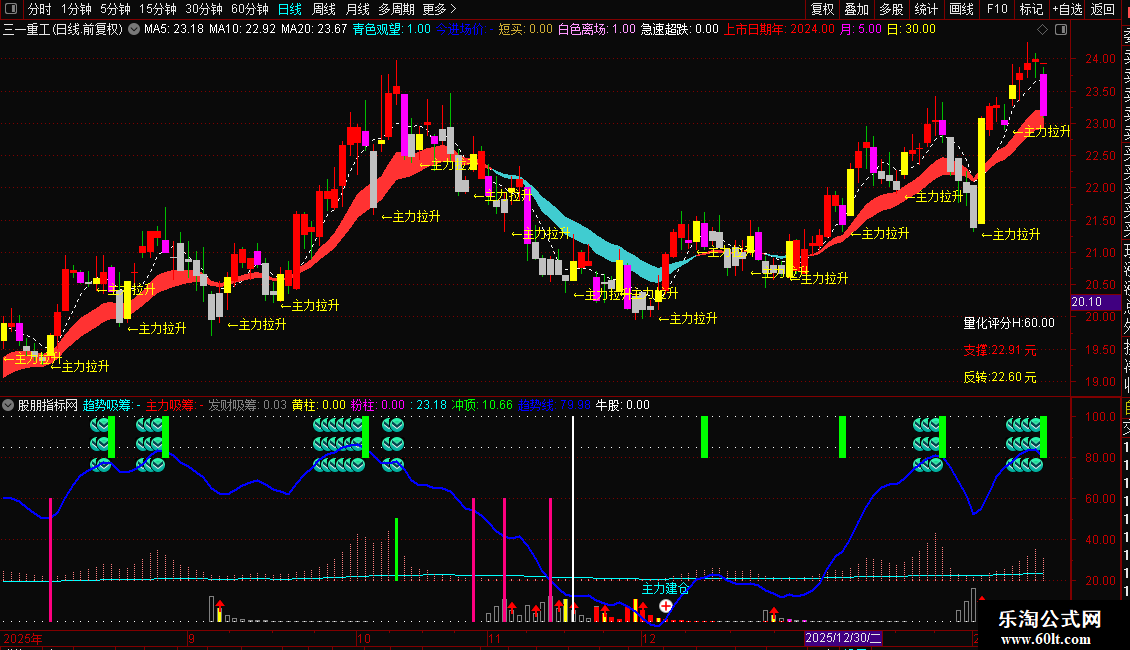Open the 画线 drawing tools
The image size is (1130, 650).
(961, 9)
